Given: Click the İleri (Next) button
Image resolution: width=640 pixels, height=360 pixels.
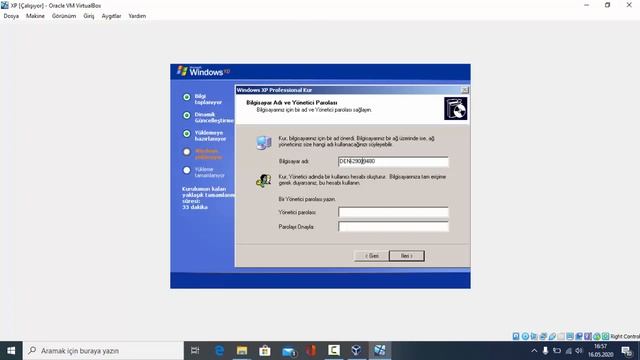Looking at the screenshot, I should (407, 256).
